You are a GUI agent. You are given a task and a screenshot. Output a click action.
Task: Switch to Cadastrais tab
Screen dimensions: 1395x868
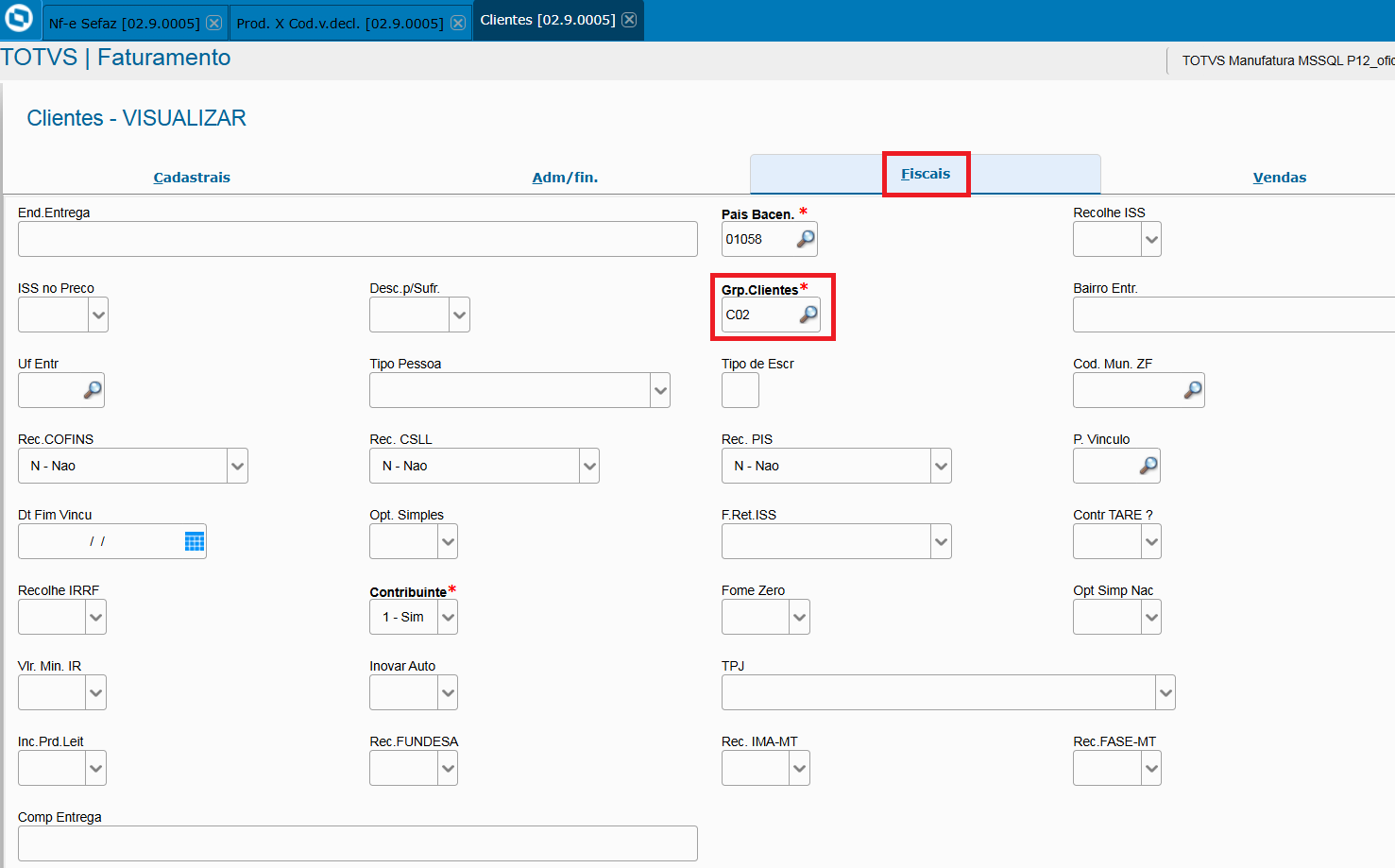192,178
